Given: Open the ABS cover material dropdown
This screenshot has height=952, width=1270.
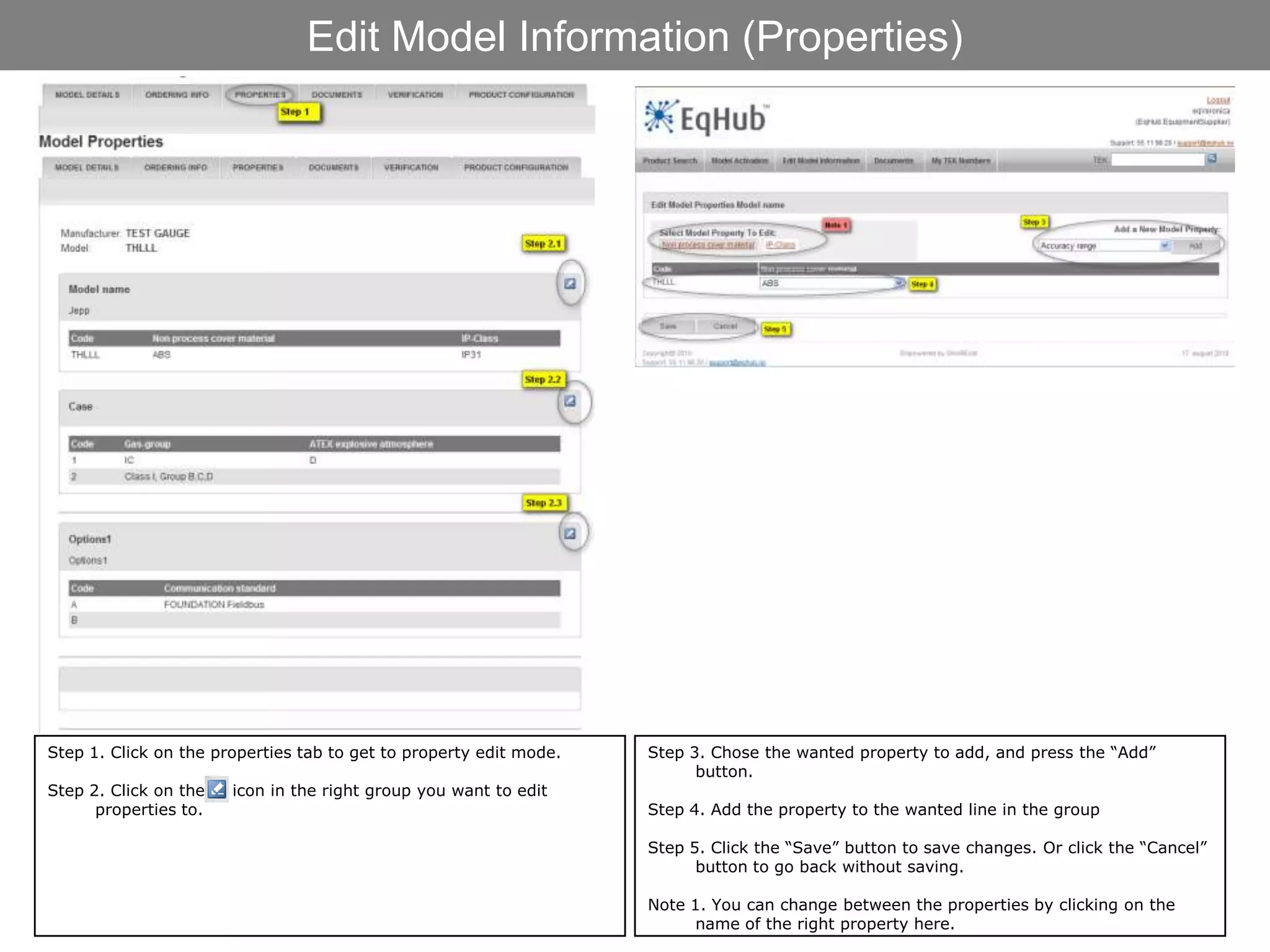Looking at the screenshot, I should pos(899,283).
